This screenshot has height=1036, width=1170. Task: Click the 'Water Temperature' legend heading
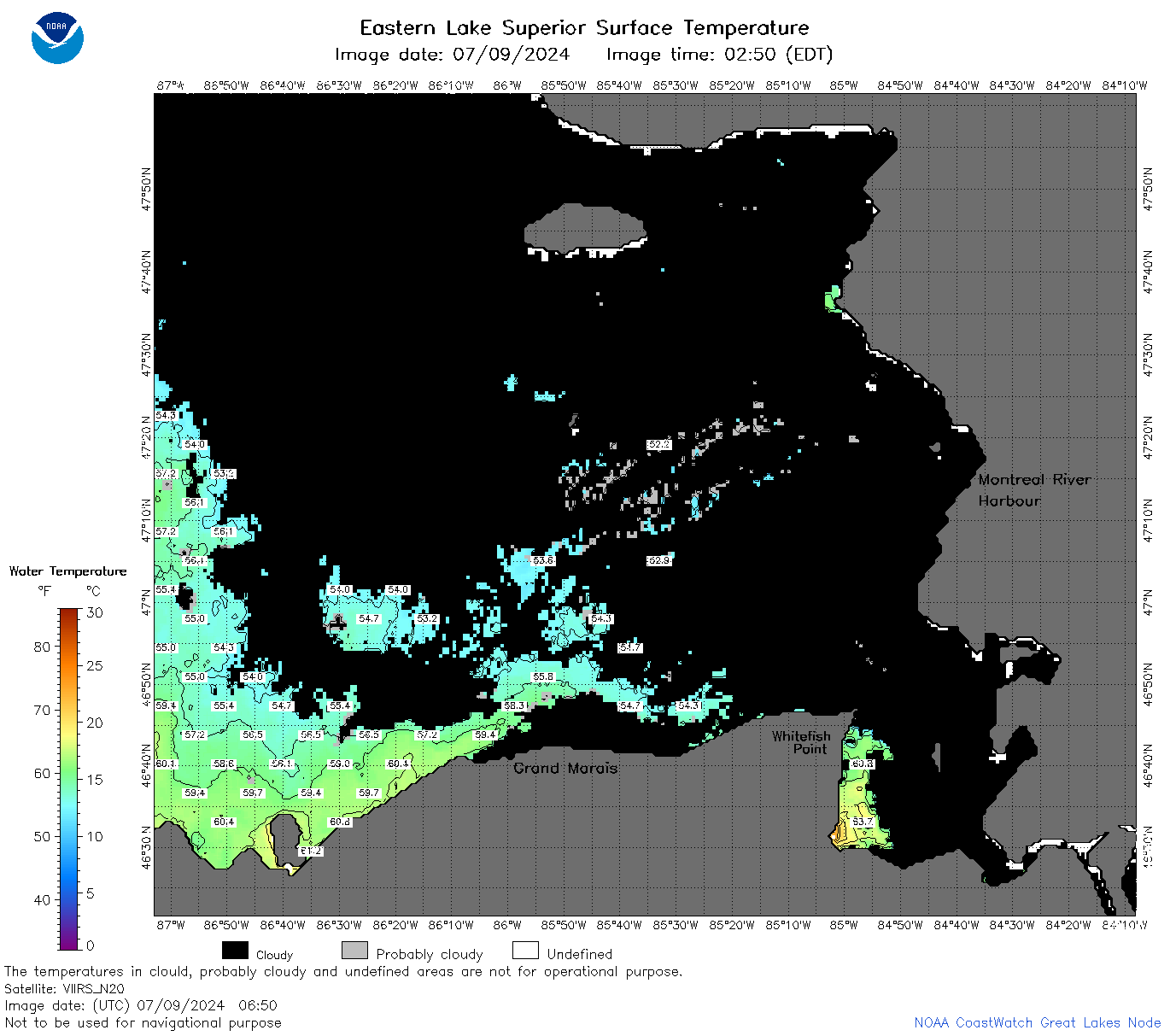[67, 571]
